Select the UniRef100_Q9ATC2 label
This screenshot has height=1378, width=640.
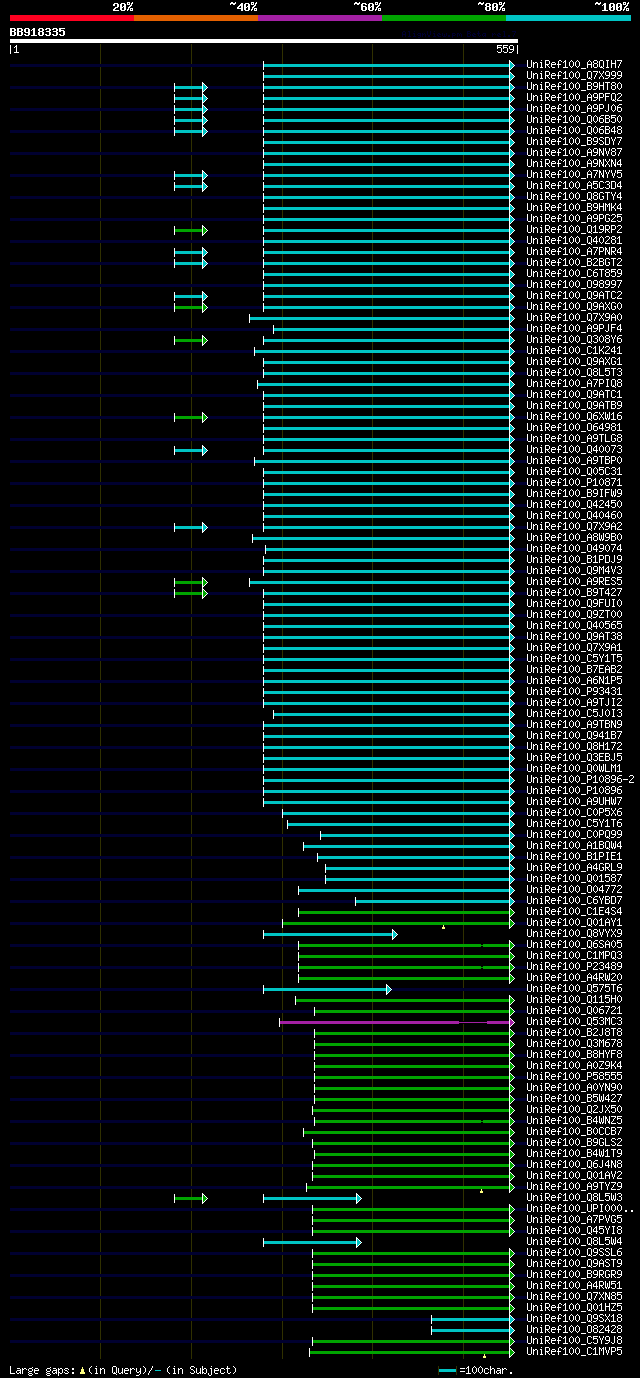[575, 295]
